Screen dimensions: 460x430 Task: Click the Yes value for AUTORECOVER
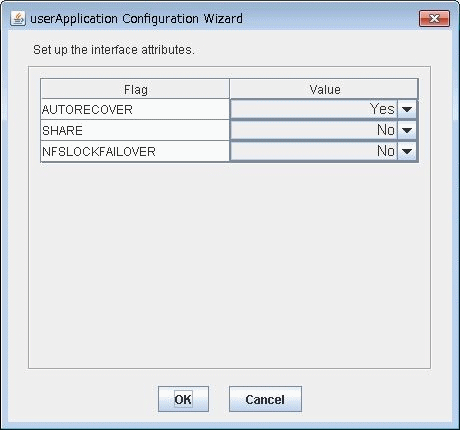point(314,109)
